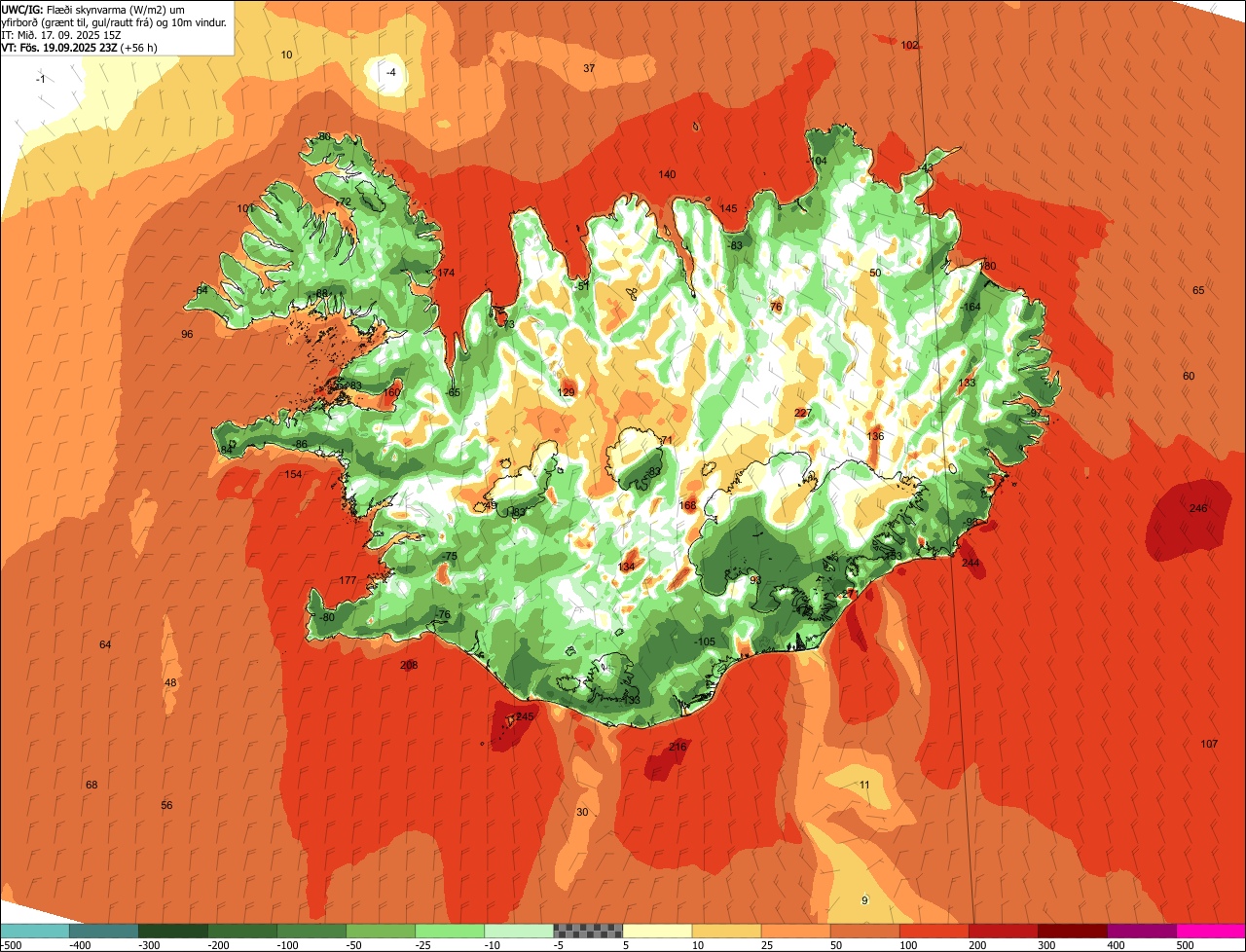Click the '-164' value on the map

971,307
